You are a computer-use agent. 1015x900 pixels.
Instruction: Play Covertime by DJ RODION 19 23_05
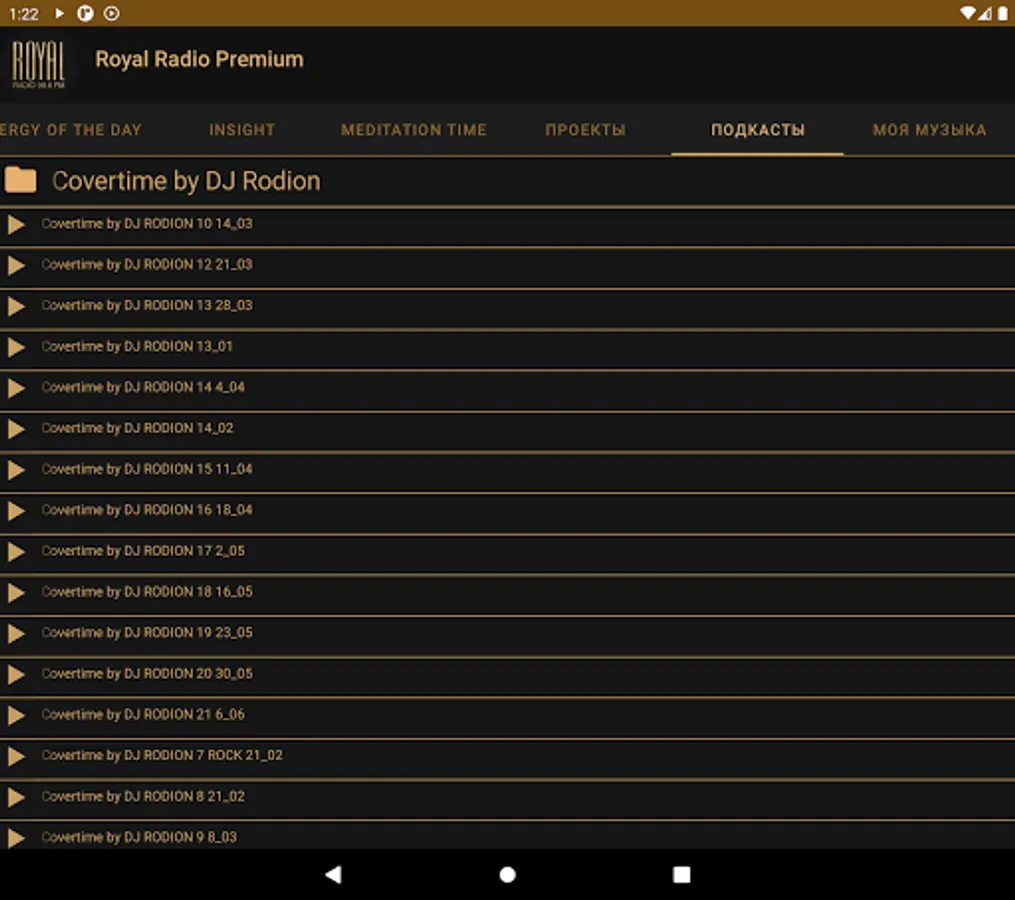(16, 634)
